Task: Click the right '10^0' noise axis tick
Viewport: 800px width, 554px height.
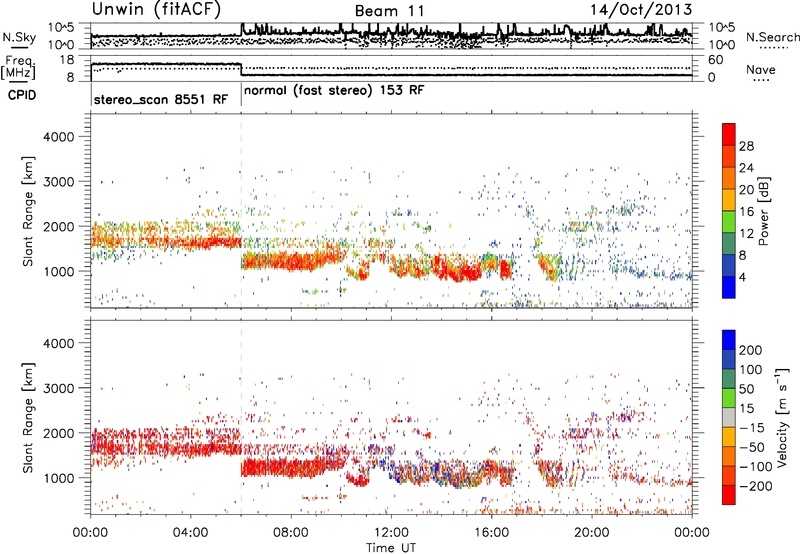Action: (722, 45)
